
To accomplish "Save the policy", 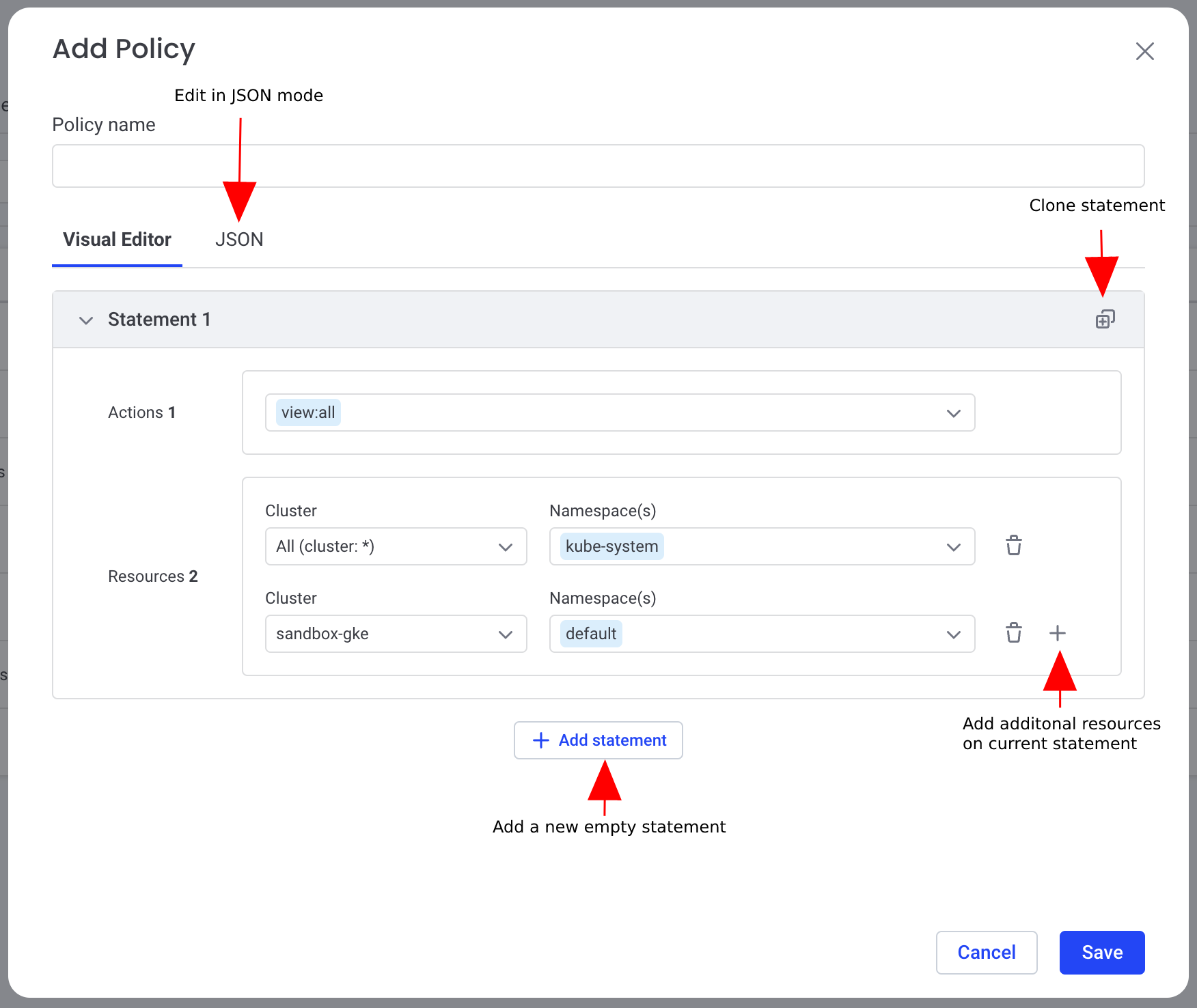I will [x=1101, y=952].
